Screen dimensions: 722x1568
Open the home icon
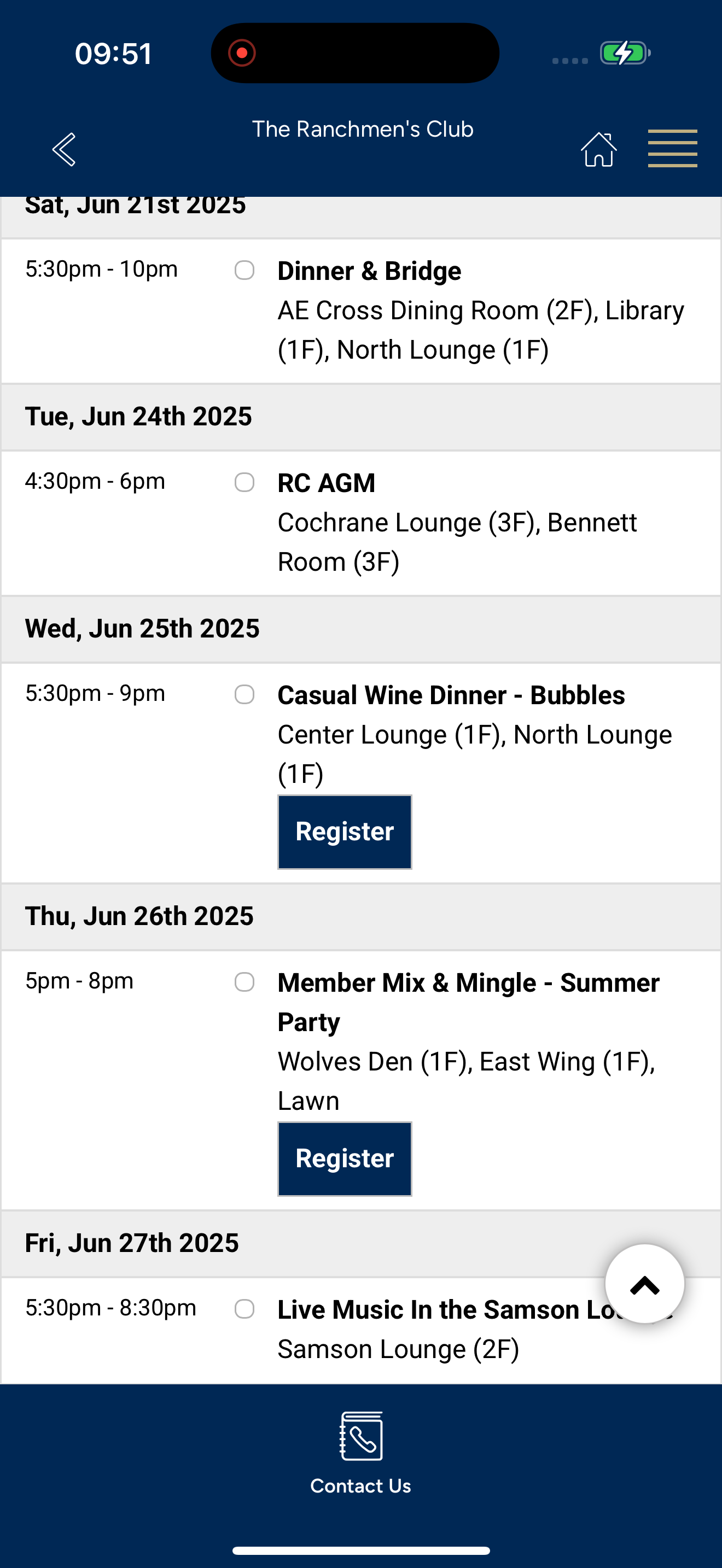click(x=599, y=149)
